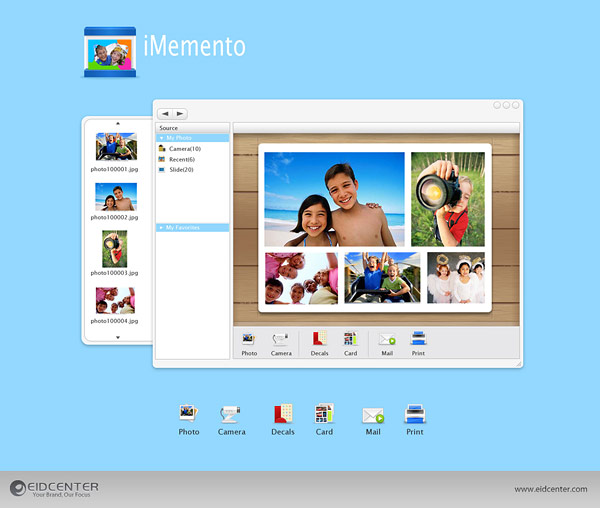Click the large Mail icon below the window
600x508 pixels.
[x=373, y=415]
